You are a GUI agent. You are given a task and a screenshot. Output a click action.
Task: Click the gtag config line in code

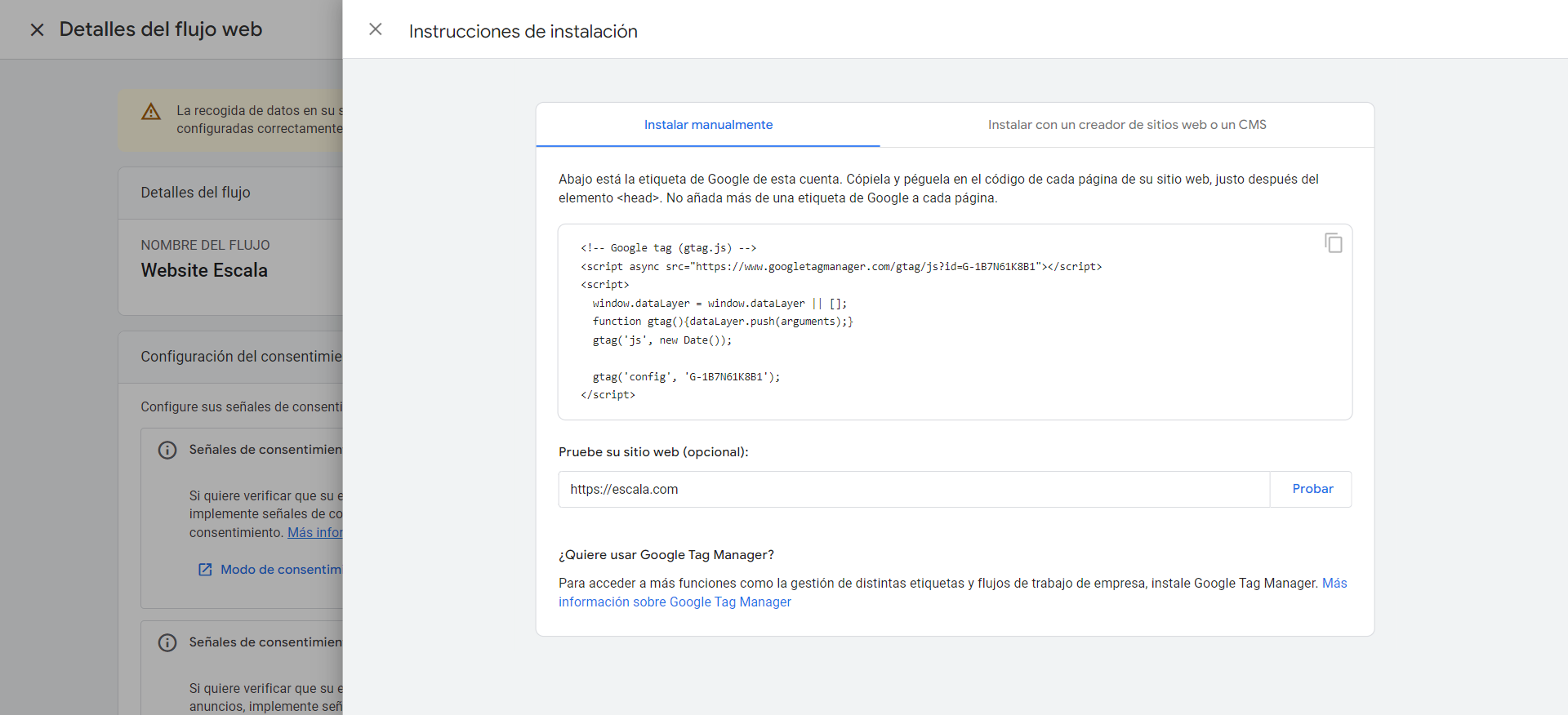[686, 376]
